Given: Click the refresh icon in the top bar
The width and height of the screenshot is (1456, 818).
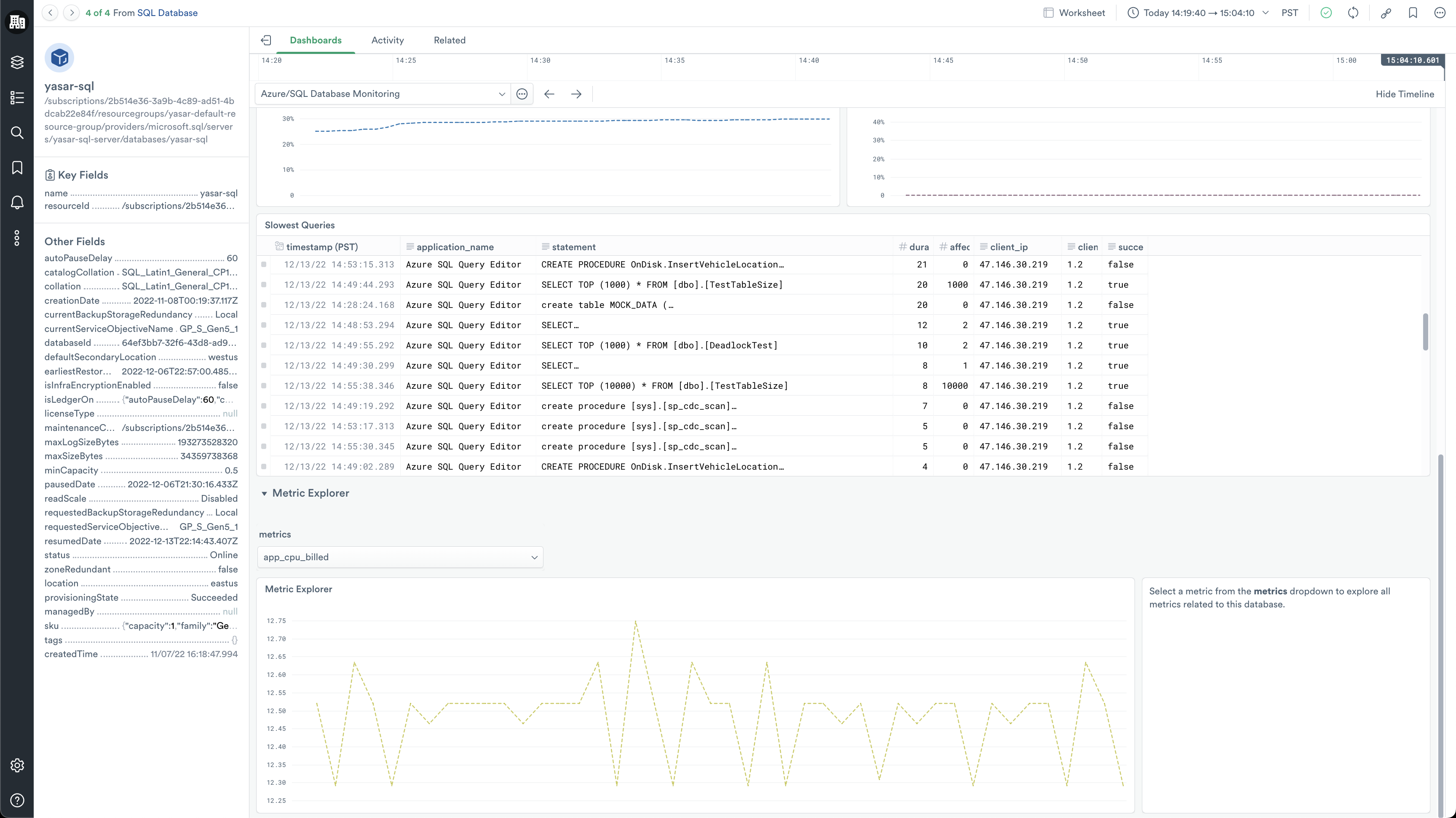Looking at the screenshot, I should [1353, 13].
